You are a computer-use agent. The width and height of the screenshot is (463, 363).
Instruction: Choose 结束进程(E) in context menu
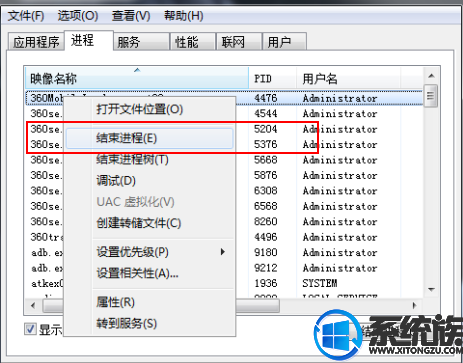click(x=149, y=138)
